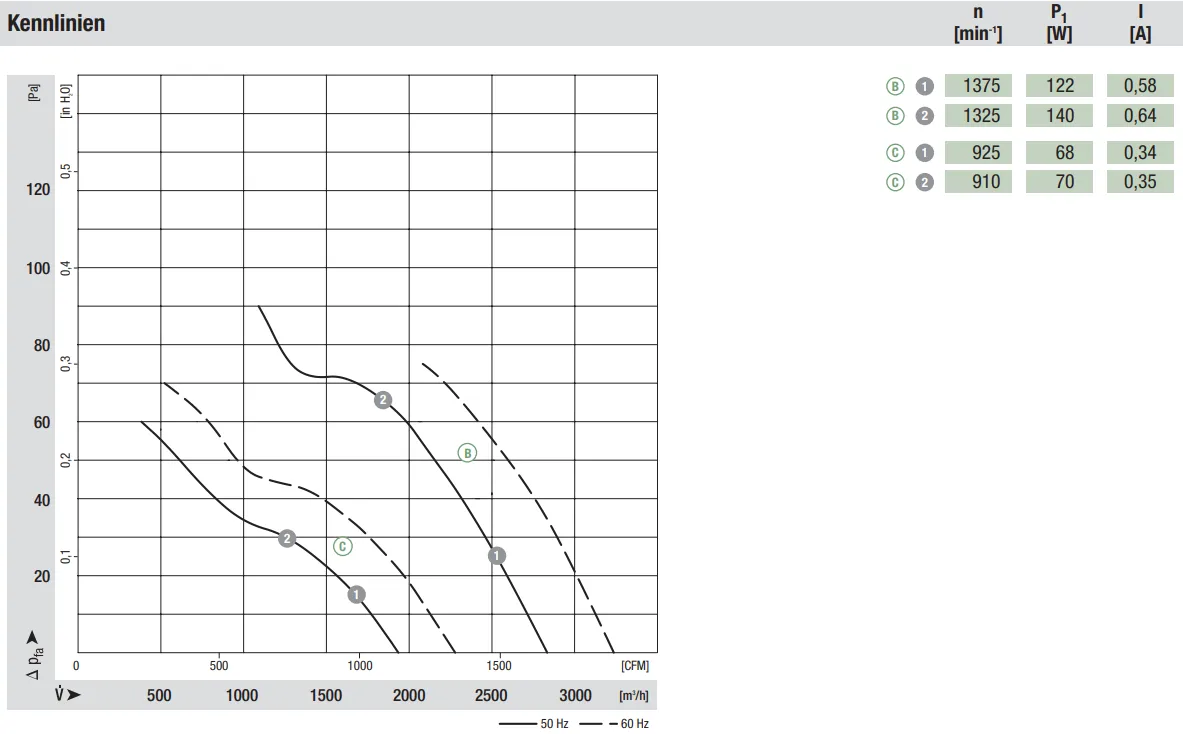Image resolution: width=1183 pixels, height=734 pixels.
Task: Select marker 2 on the upper solid chart curve
Action: pyautogui.click(x=383, y=400)
